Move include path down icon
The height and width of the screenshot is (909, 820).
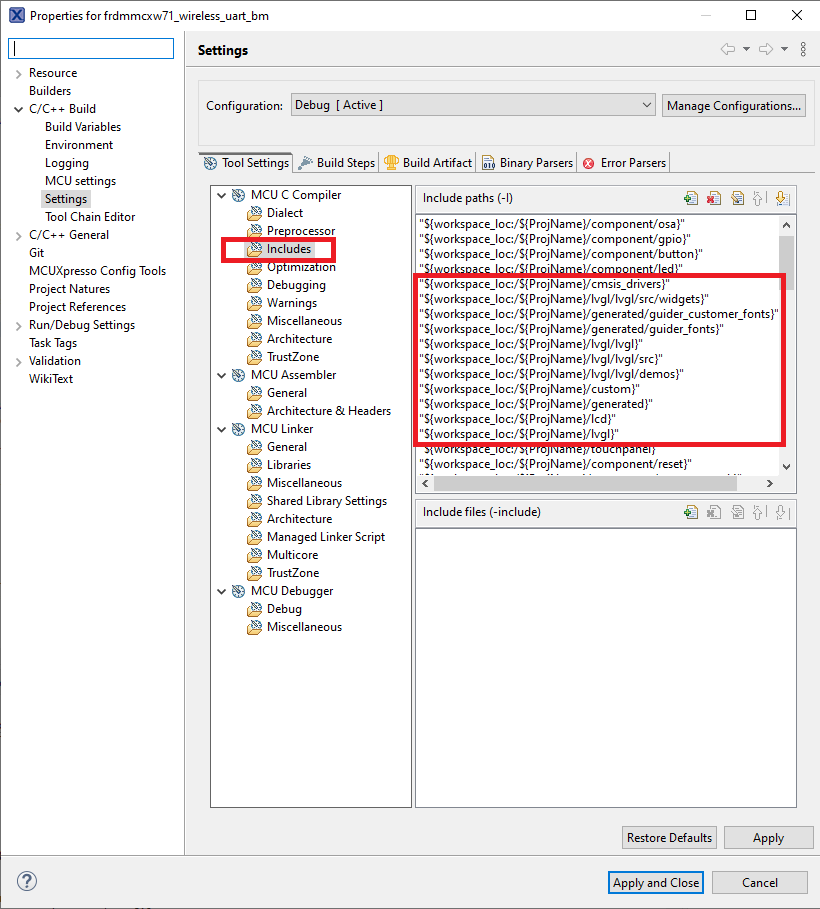click(782, 198)
